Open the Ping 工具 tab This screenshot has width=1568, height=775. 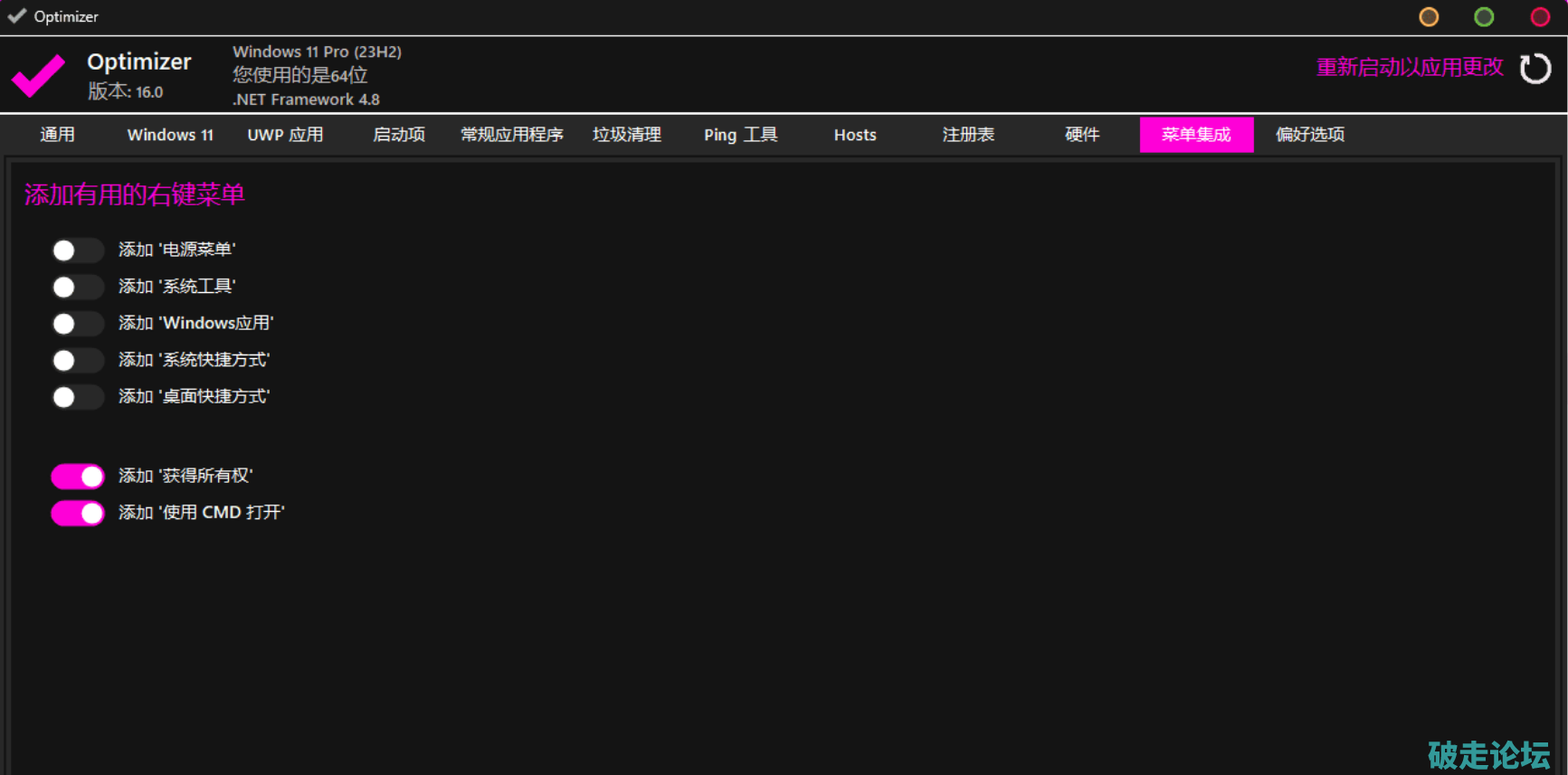[740, 135]
